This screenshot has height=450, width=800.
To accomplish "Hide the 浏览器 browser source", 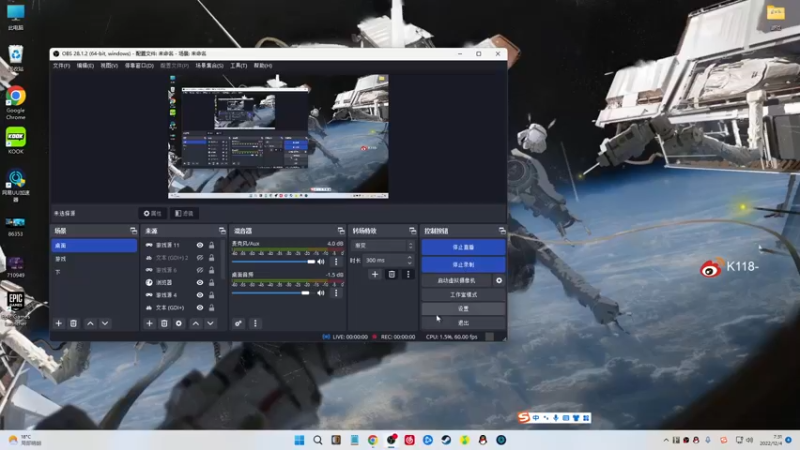I will [x=200, y=283].
